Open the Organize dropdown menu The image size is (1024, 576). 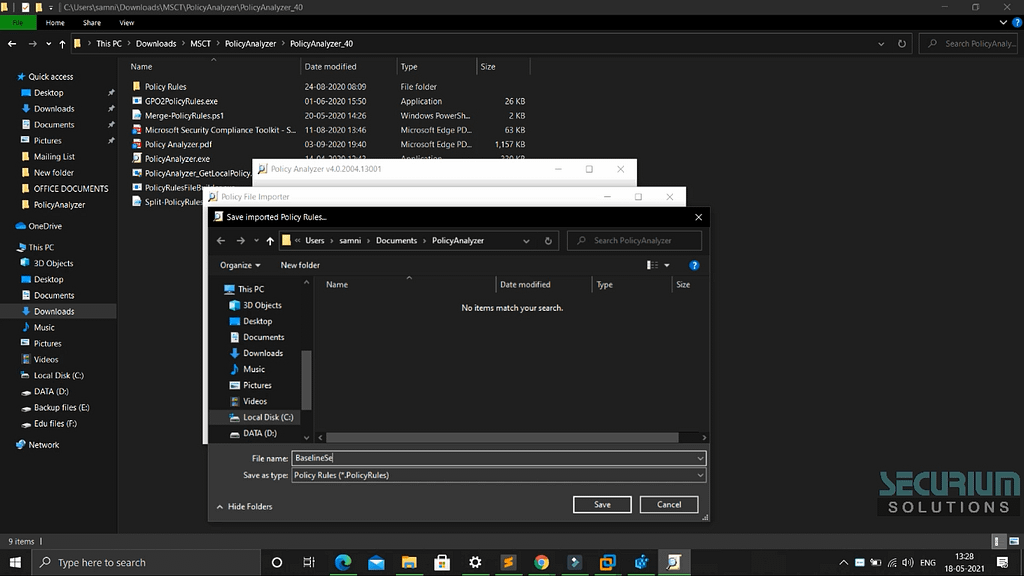coord(240,265)
